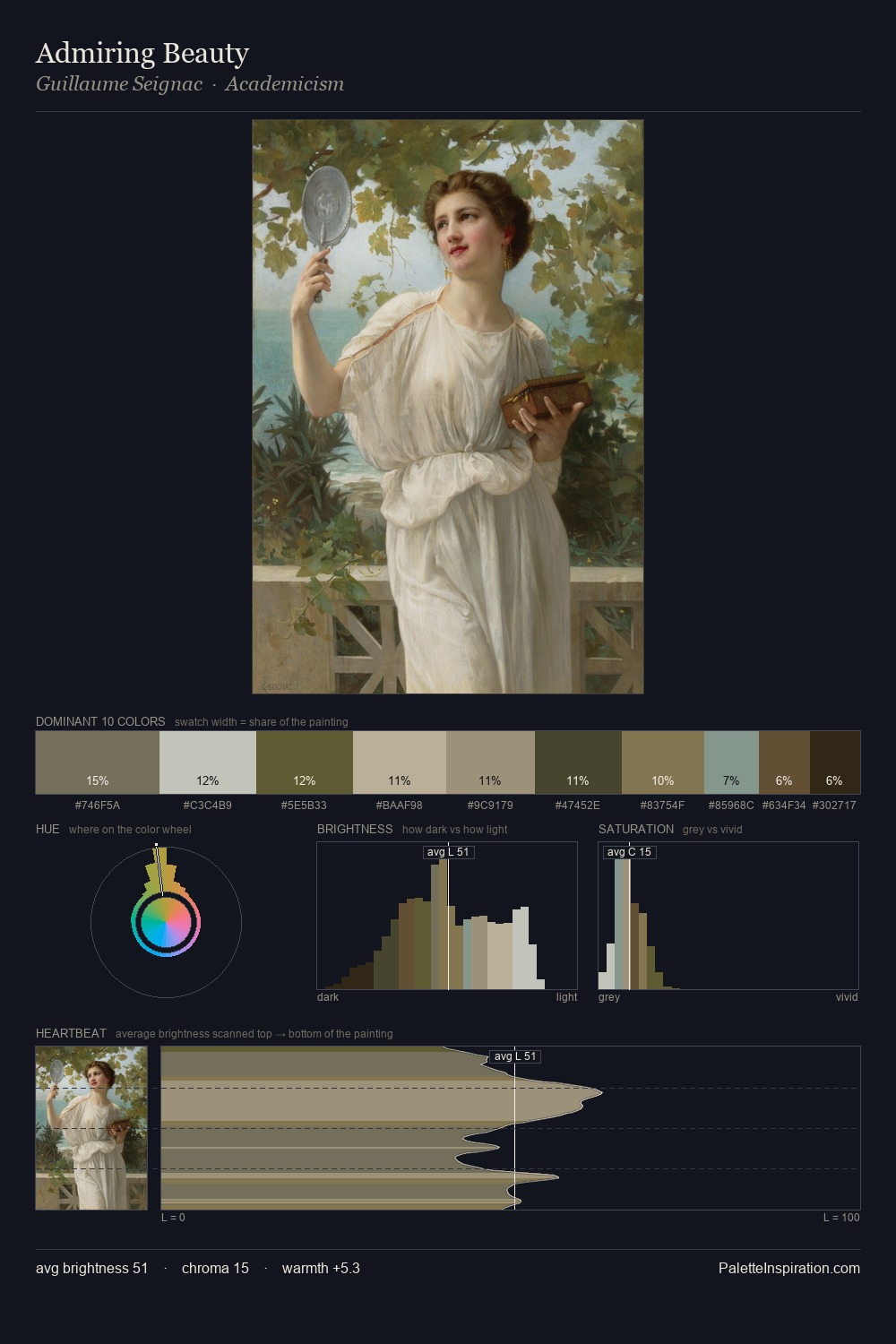896x1344 pixels.
Task: Click the 'DOMINANT 10 COLORS' heading
Action: click(x=100, y=721)
